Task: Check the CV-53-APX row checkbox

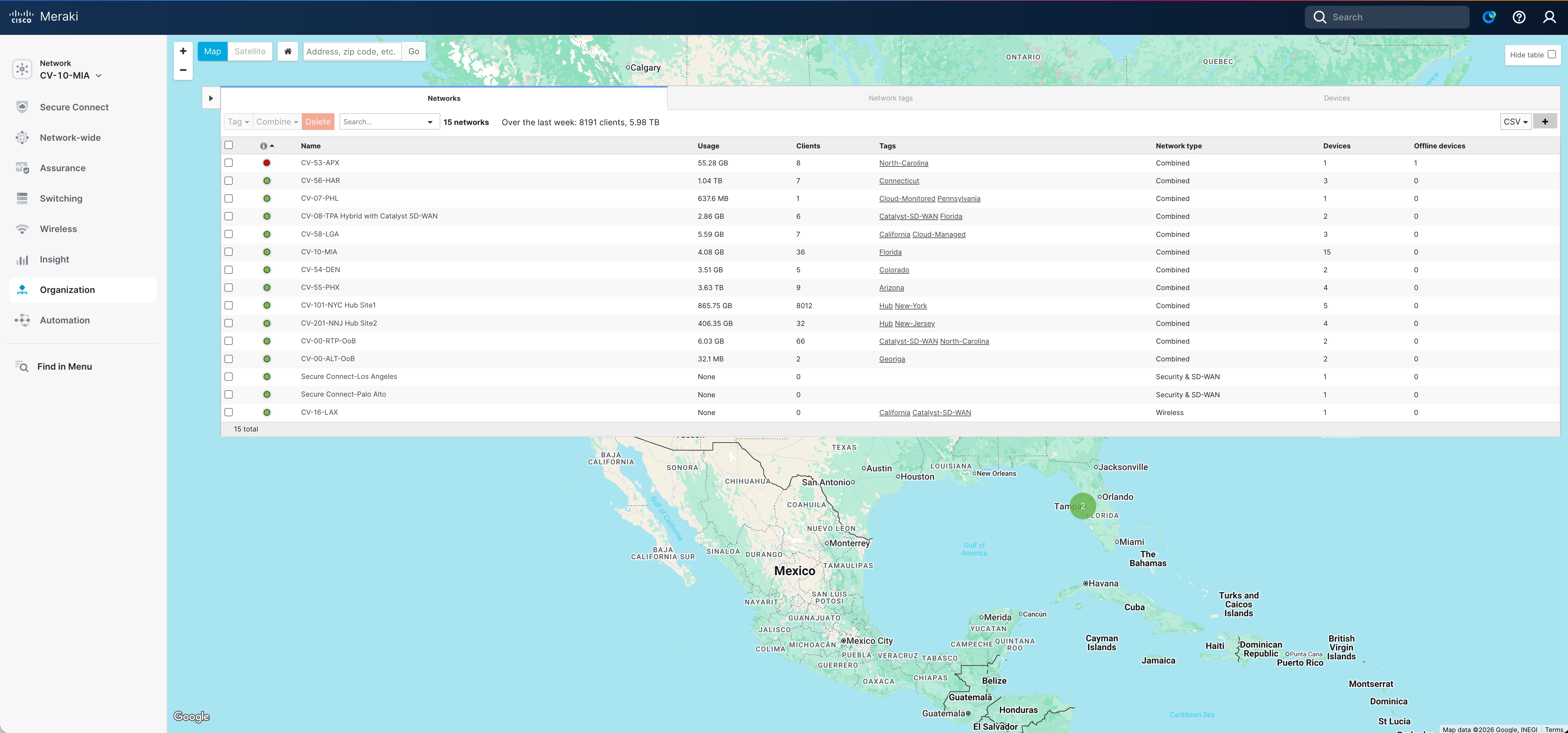Action: coord(229,163)
